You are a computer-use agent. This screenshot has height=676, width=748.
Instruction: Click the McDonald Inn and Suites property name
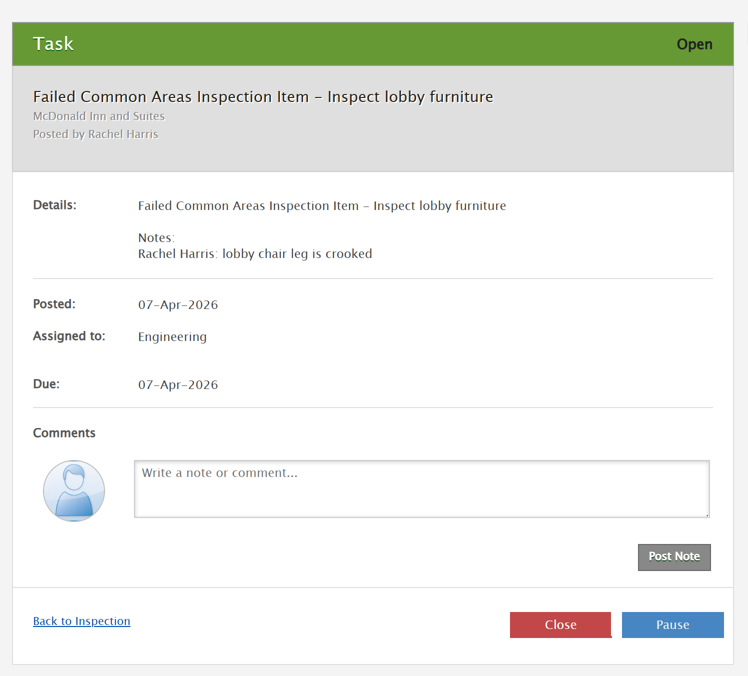[x=99, y=116]
